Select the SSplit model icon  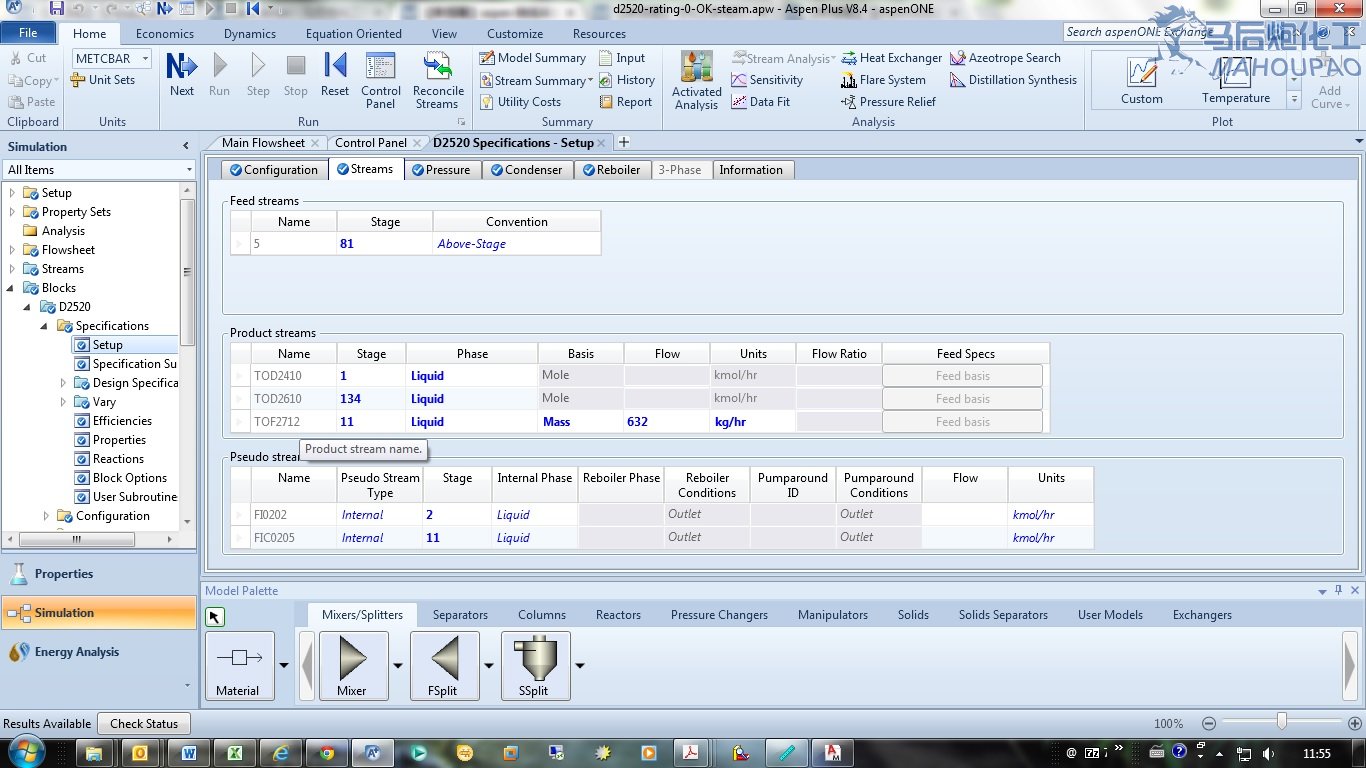535,665
